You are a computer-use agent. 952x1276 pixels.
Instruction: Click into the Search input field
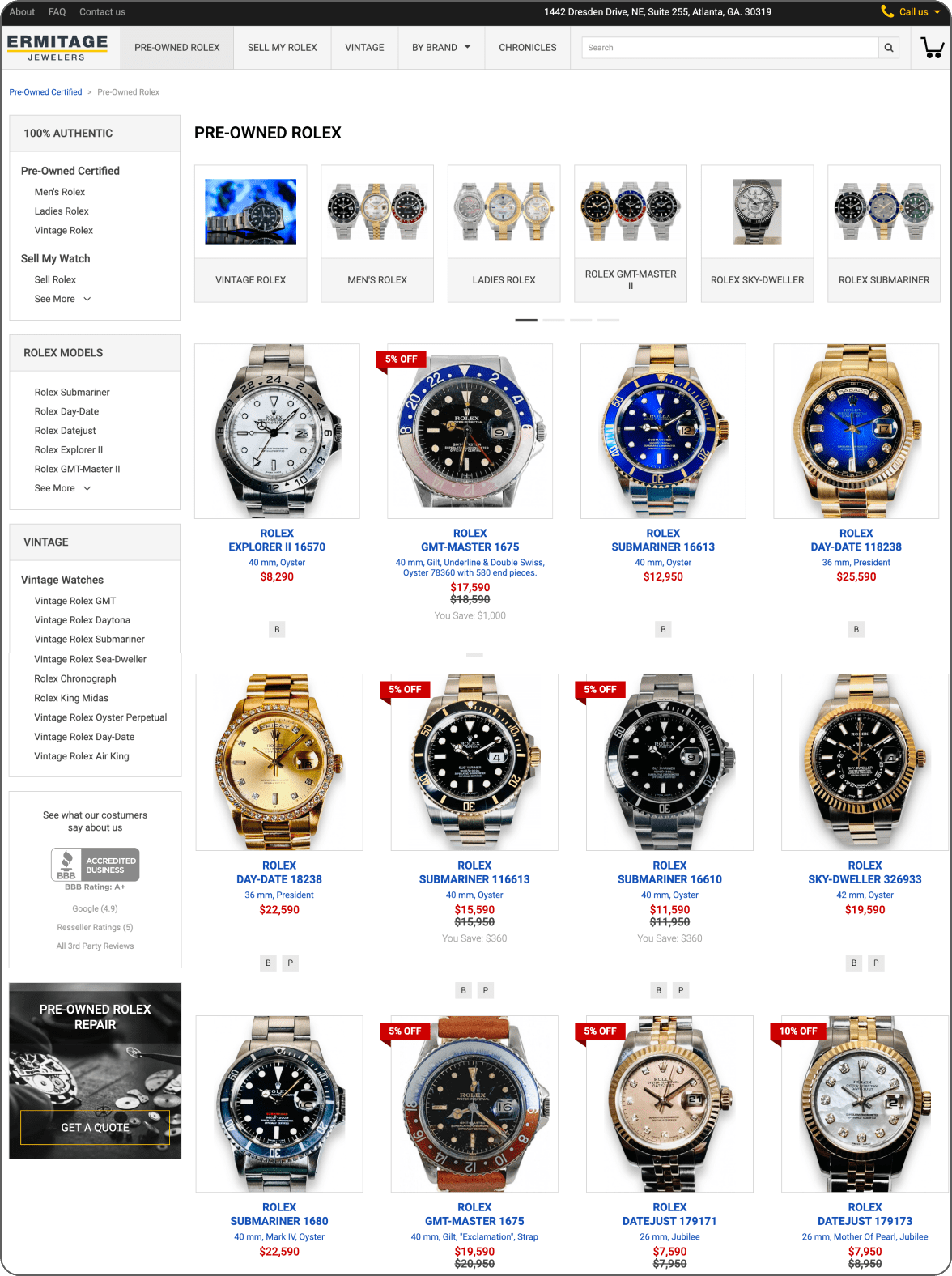(x=730, y=48)
